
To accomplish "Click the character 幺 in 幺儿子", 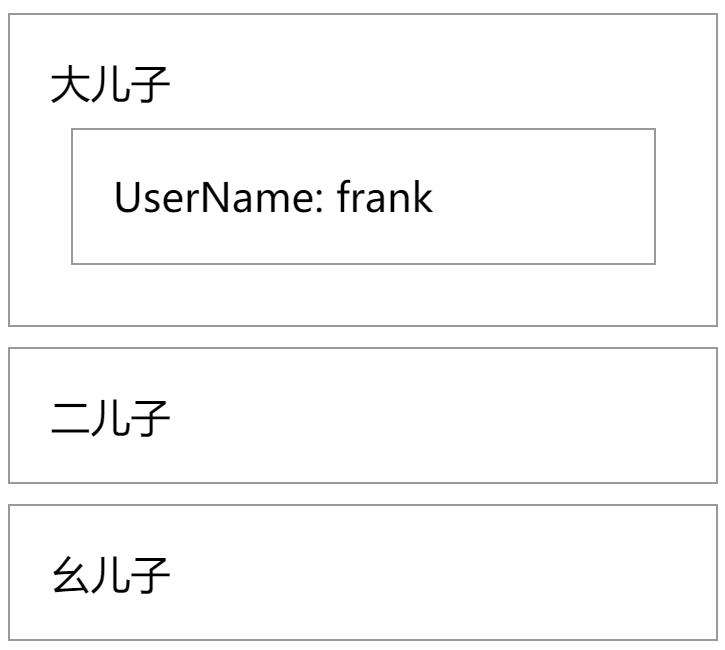I will (69, 575).
